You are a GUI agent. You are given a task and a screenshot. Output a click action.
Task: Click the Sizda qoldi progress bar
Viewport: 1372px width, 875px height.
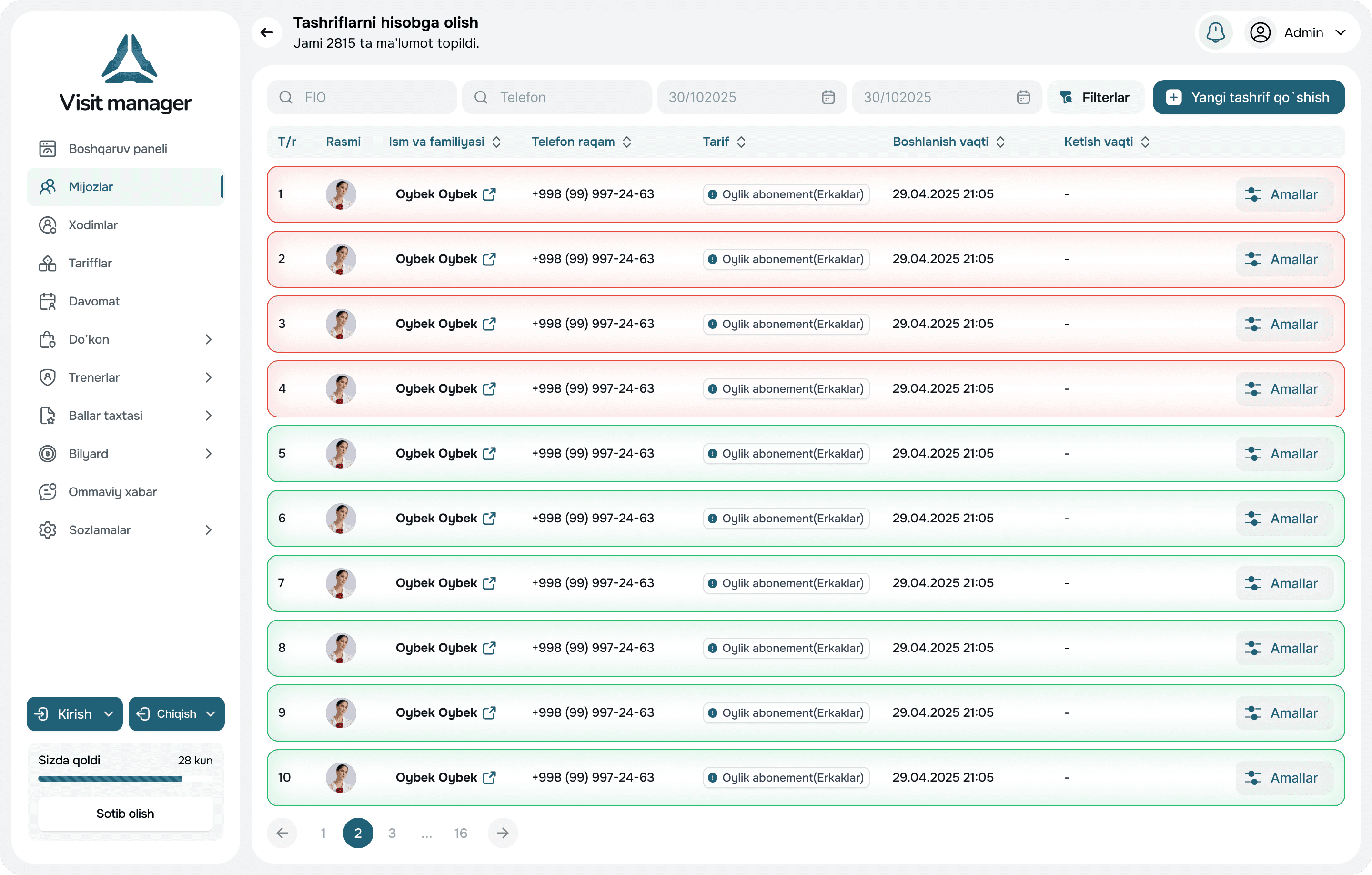(x=125, y=779)
